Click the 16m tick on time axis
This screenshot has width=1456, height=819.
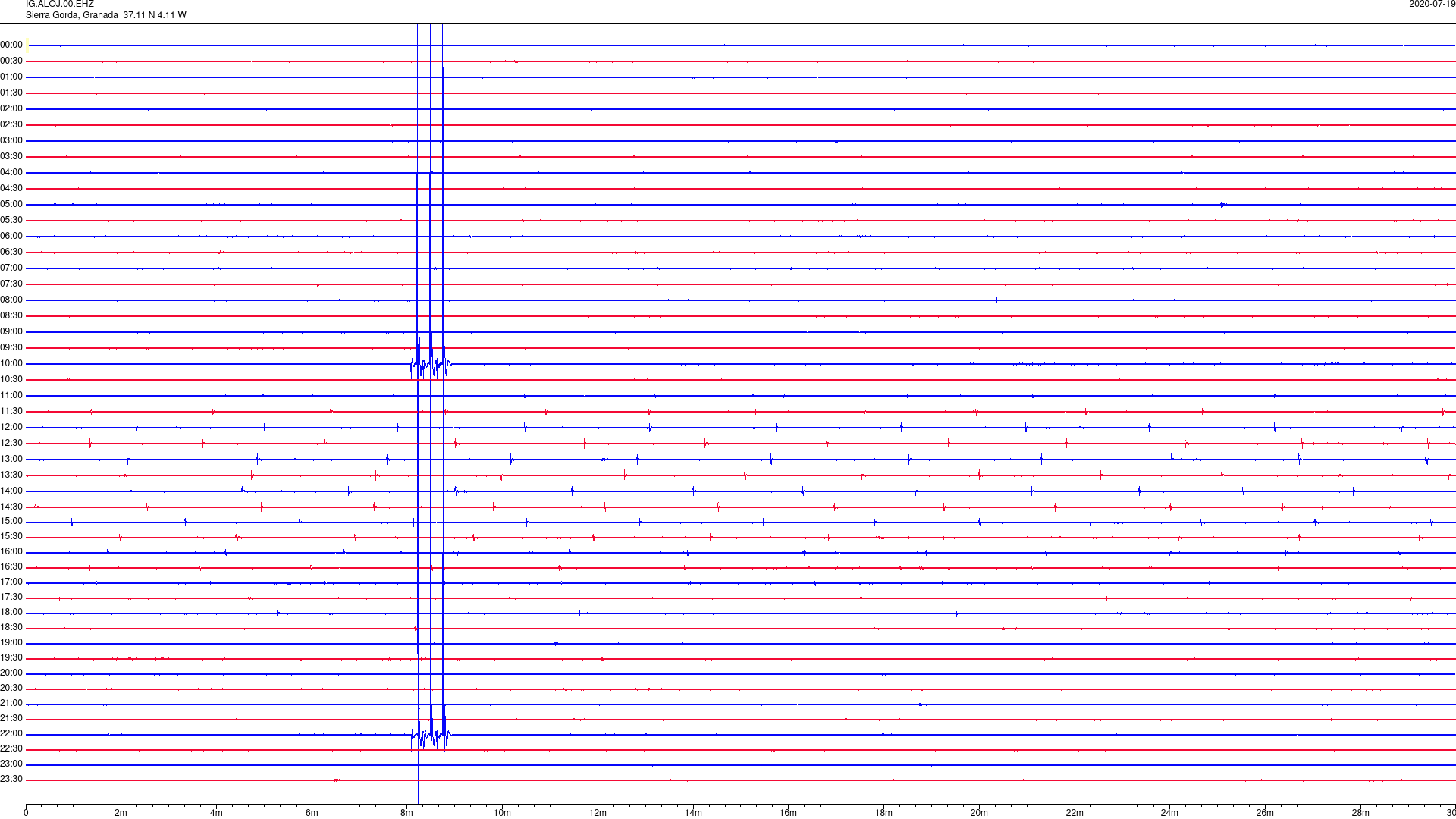tap(788, 813)
